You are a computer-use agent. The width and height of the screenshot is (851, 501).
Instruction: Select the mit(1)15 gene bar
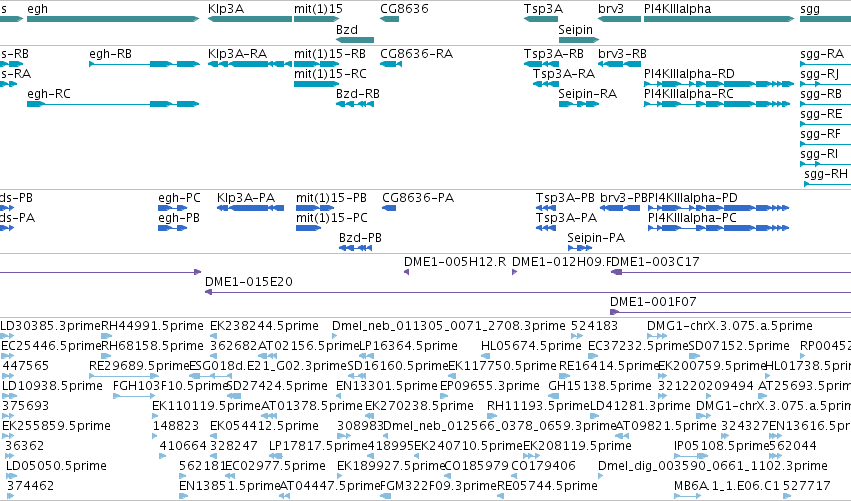(x=316, y=19)
